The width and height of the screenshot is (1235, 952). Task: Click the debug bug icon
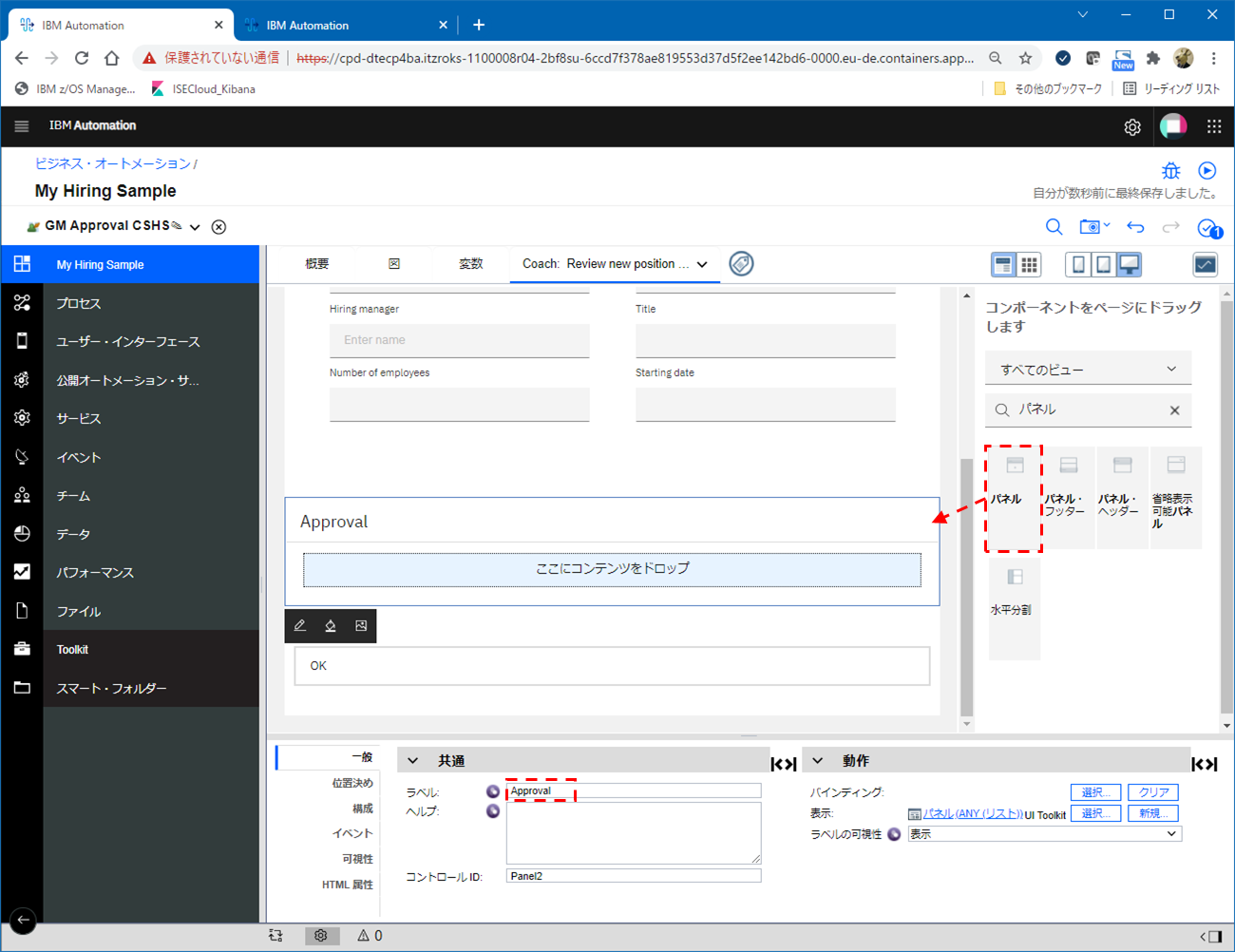tap(1171, 171)
